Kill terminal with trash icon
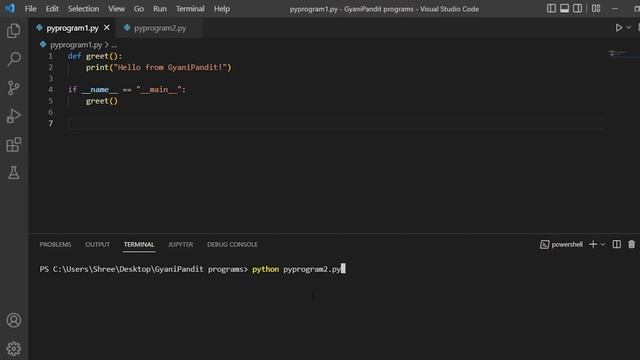This screenshot has width=640, height=360. tap(631, 244)
